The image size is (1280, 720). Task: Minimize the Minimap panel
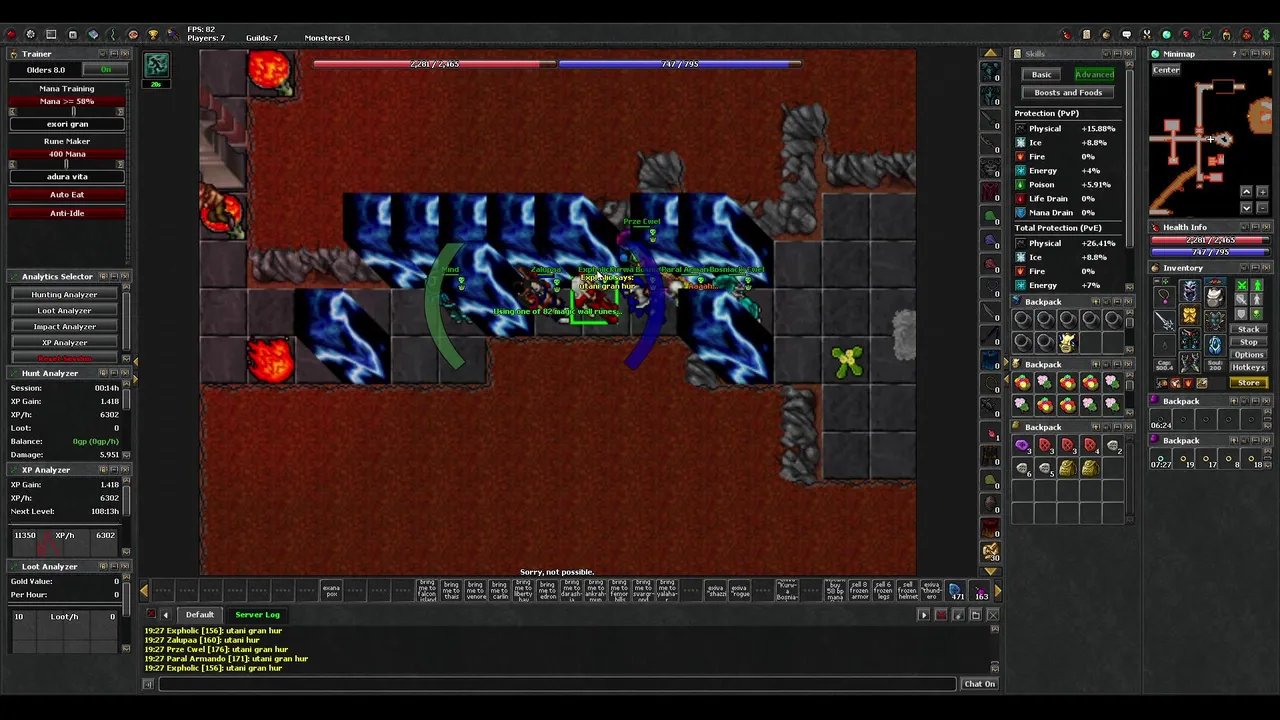(1255, 54)
